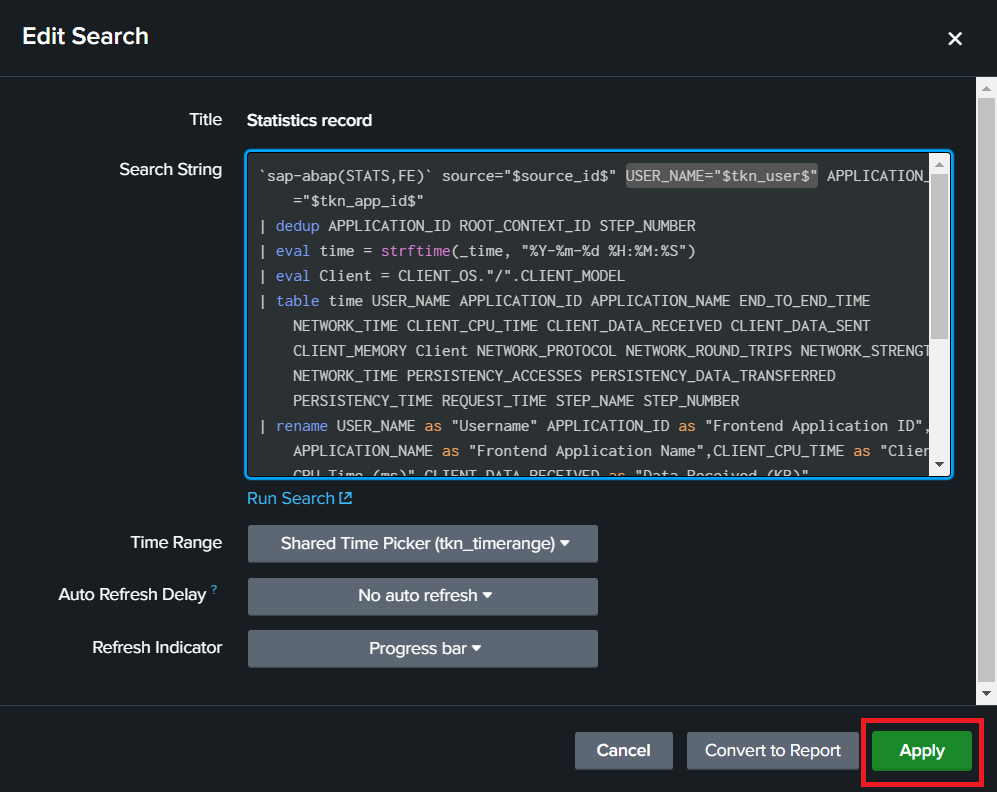The image size is (997, 792).
Task: Click the external link icon beside Run Search
Action: (x=346, y=498)
